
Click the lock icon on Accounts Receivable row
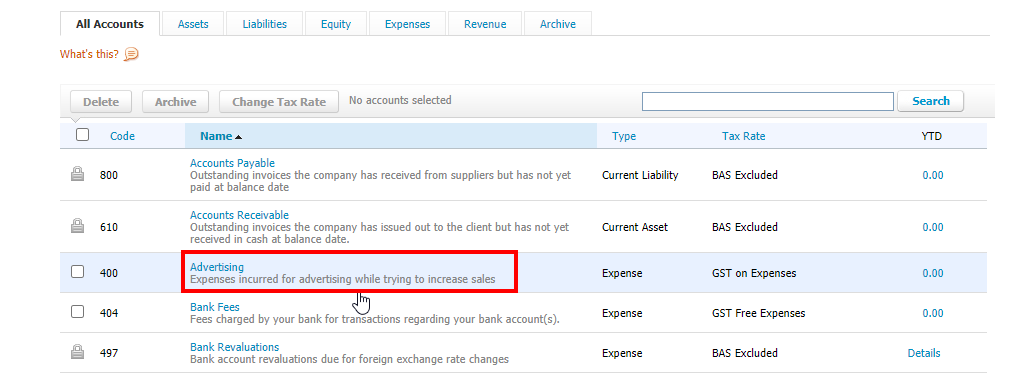77,226
